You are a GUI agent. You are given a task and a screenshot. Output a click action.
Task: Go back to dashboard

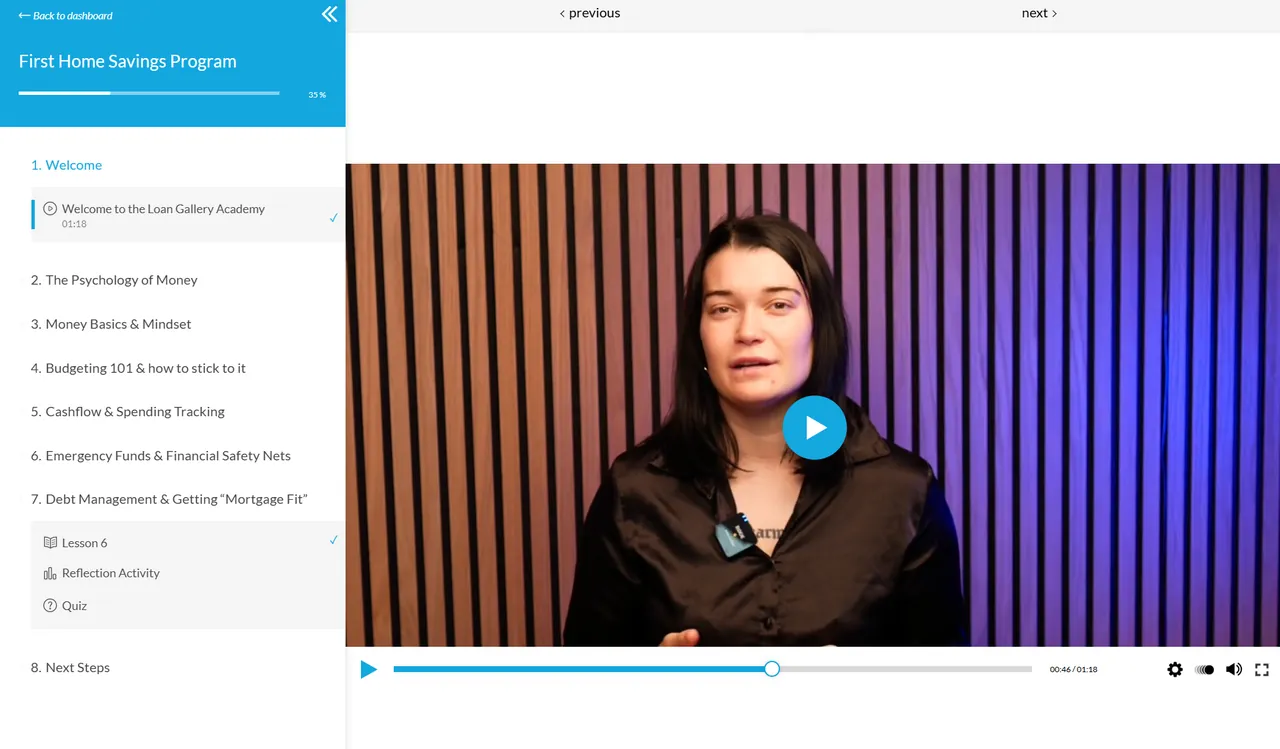(x=65, y=15)
